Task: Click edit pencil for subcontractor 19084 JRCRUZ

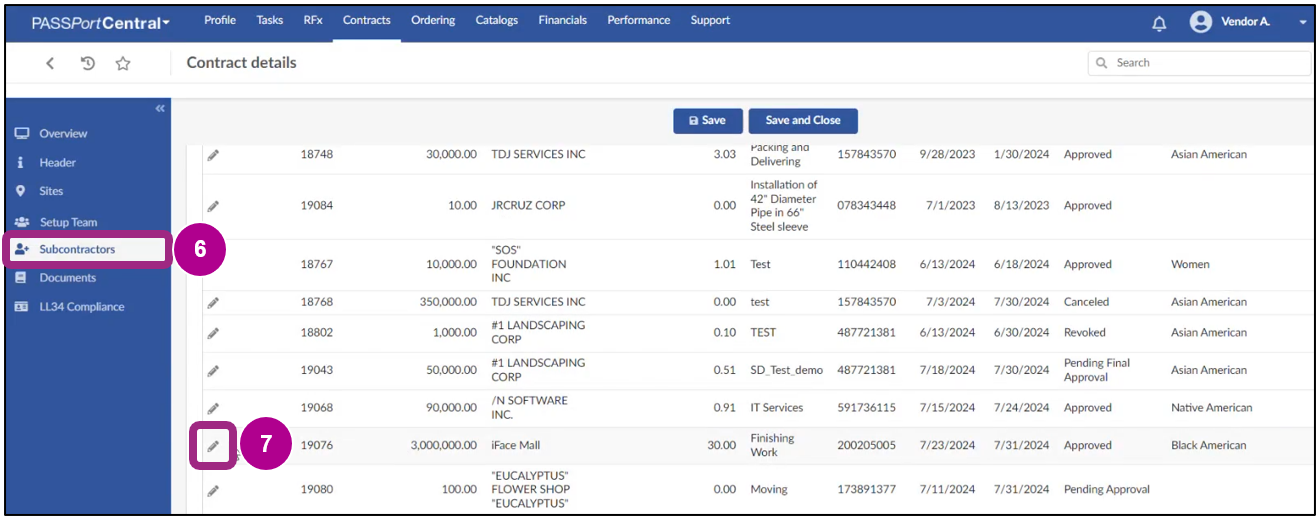Action: pyautogui.click(x=213, y=206)
